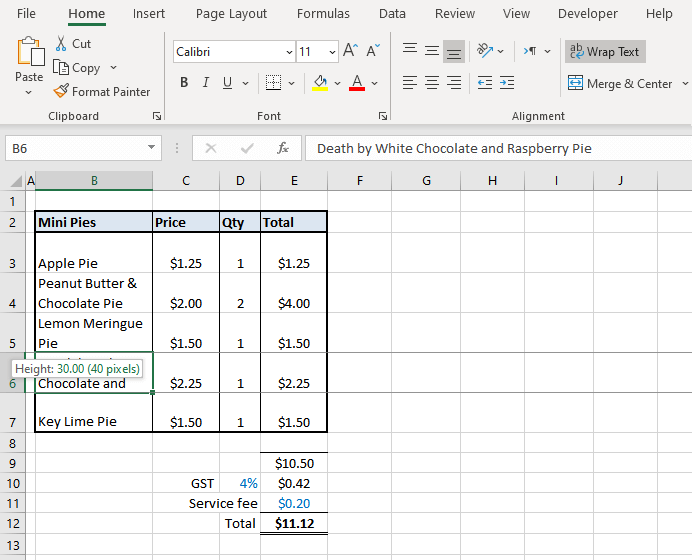Image resolution: width=692 pixels, height=560 pixels.
Task: Open the View tab
Action: tap(516, 13)
